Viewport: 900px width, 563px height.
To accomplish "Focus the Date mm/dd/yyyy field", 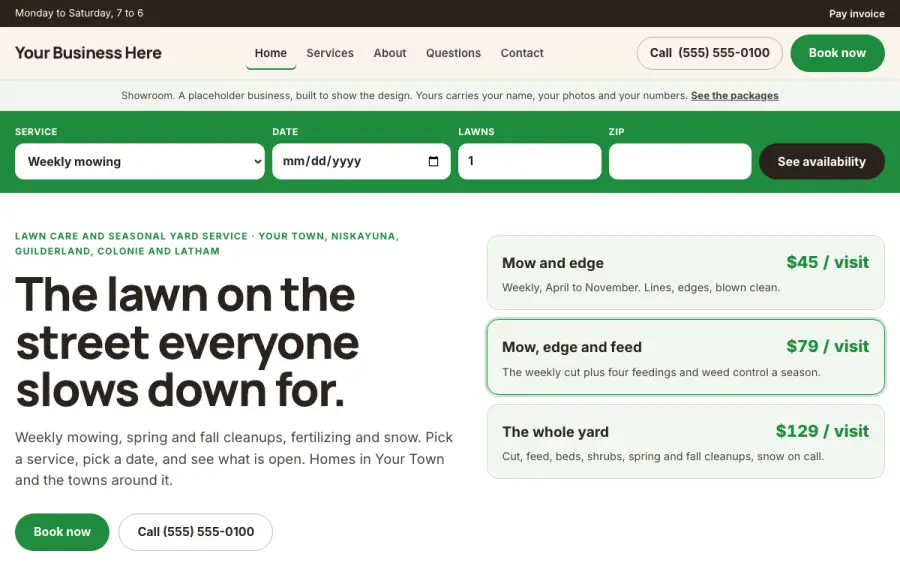I will click(x=361, y=161).
